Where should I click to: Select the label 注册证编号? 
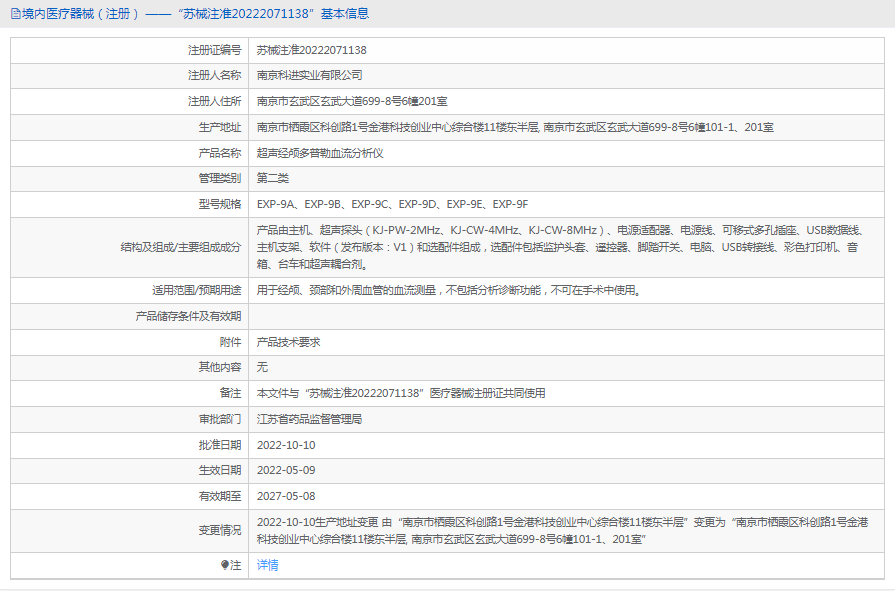215,50
